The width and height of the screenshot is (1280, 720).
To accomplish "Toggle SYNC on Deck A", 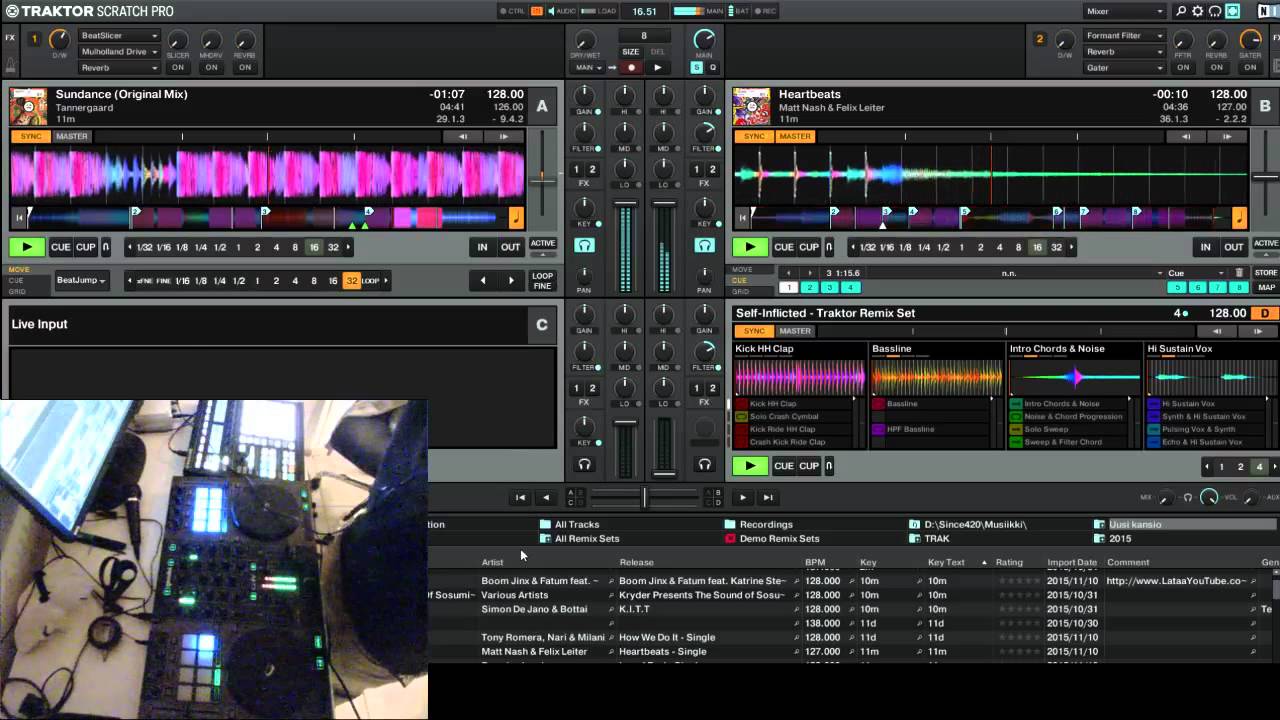I will click(x=31, y=136).
